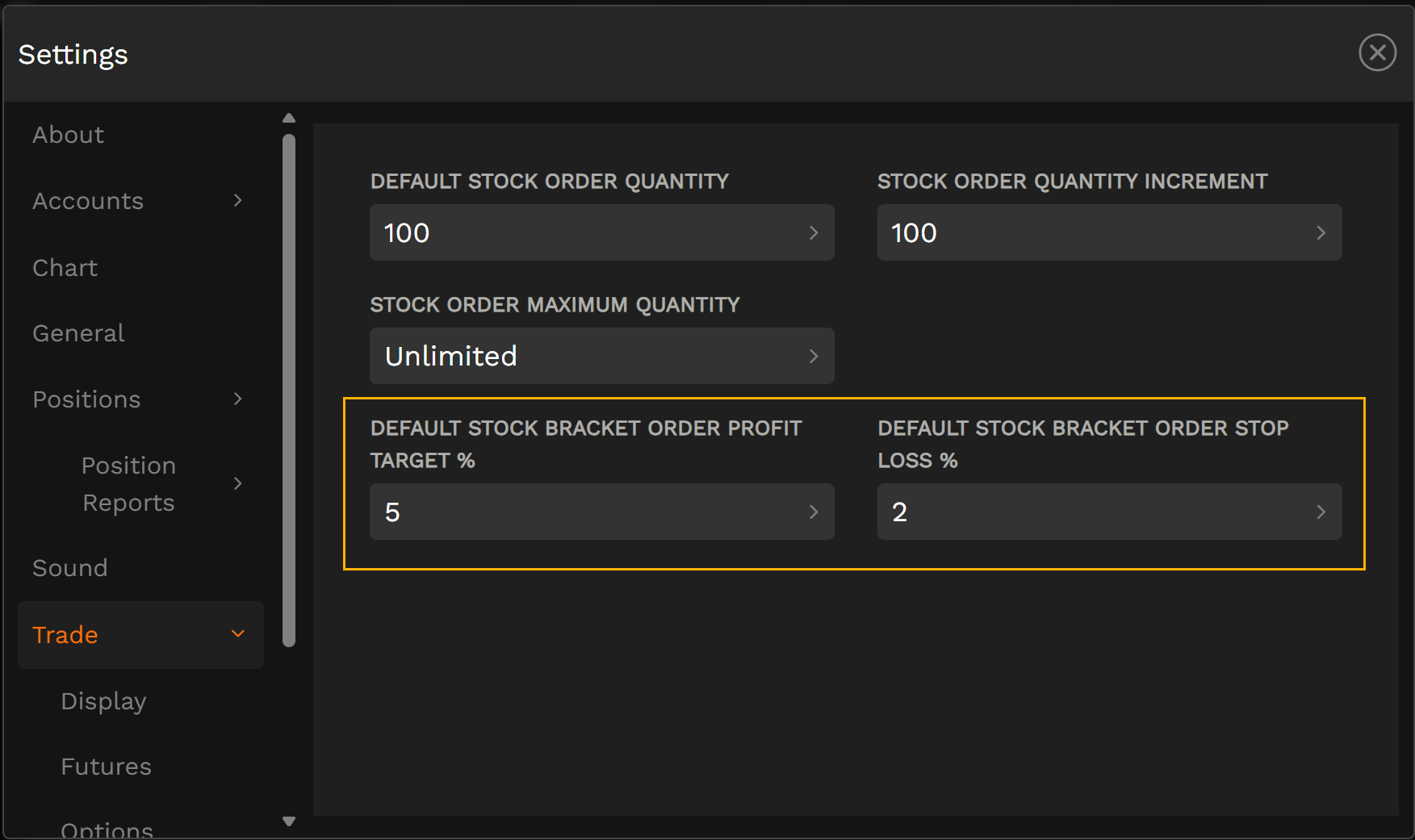Open Position Reports settings
This screenshot has height=840, width=1415.
[x=128, y=484]
